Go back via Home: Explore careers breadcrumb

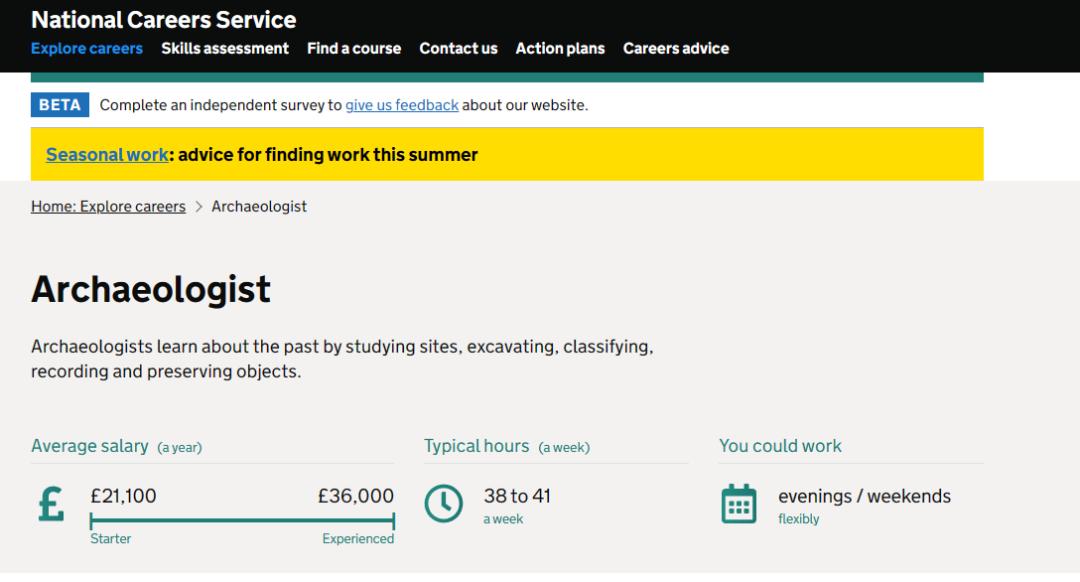(108, 207)
